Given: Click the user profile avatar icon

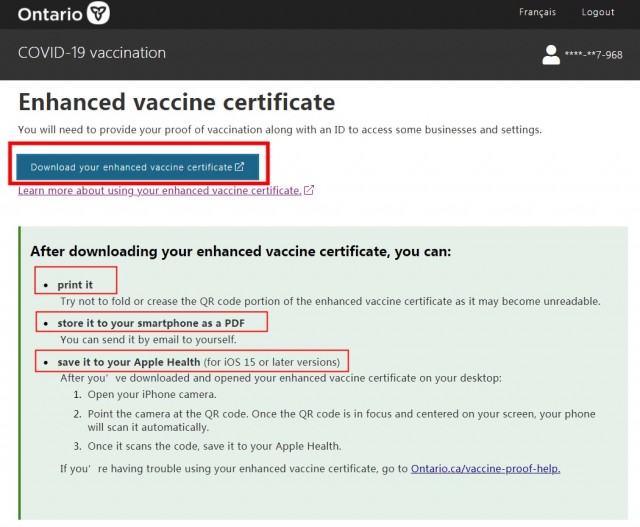Looking at the screenshot, I should coord(551,55).
